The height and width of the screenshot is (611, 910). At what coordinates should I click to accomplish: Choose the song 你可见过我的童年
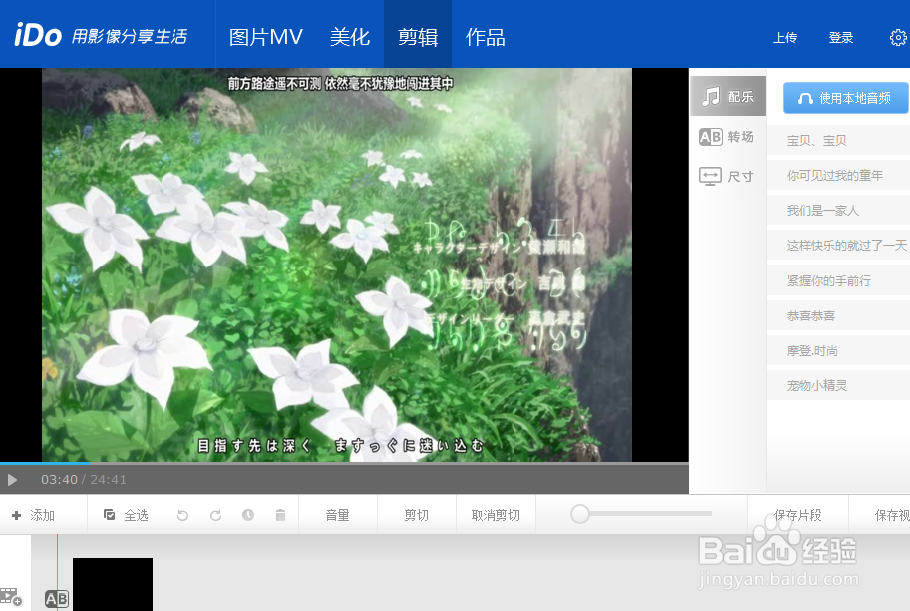(x=838, y=175)
